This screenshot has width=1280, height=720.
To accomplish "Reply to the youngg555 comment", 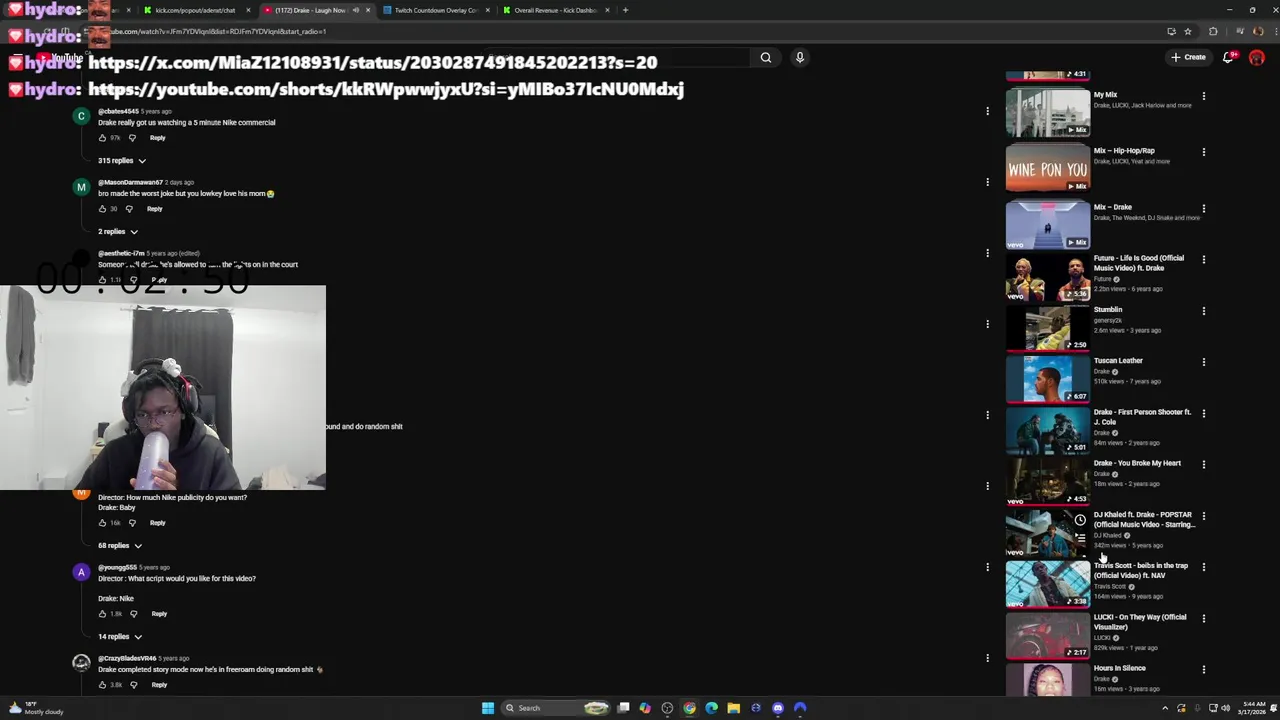I will click(159, 614).
